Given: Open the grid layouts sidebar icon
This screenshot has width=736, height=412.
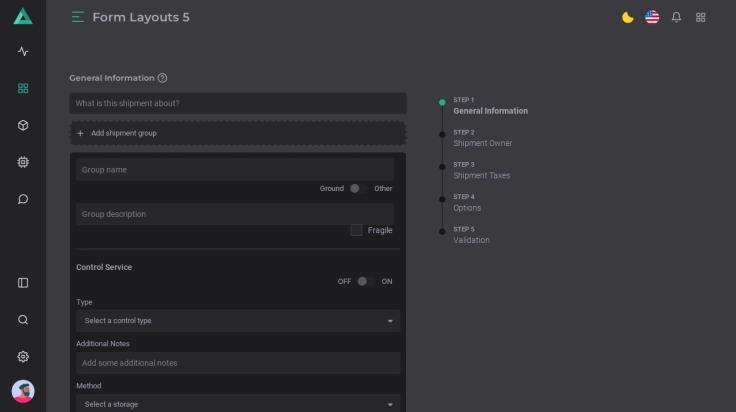Looking at the screenshot, I should click(x=23, y=88).
